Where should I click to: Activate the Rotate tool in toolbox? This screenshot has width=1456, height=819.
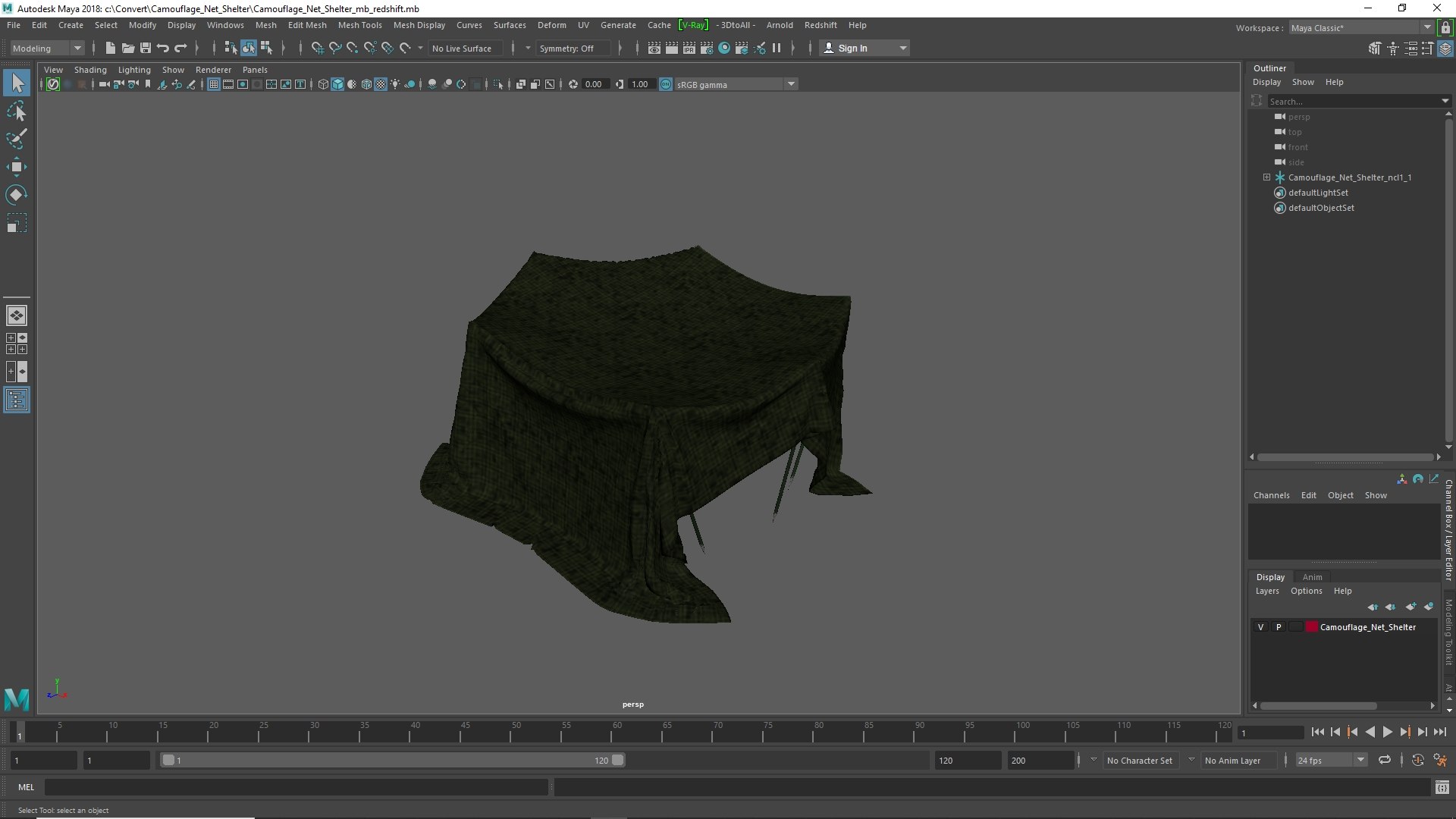[x=17, y=195]
